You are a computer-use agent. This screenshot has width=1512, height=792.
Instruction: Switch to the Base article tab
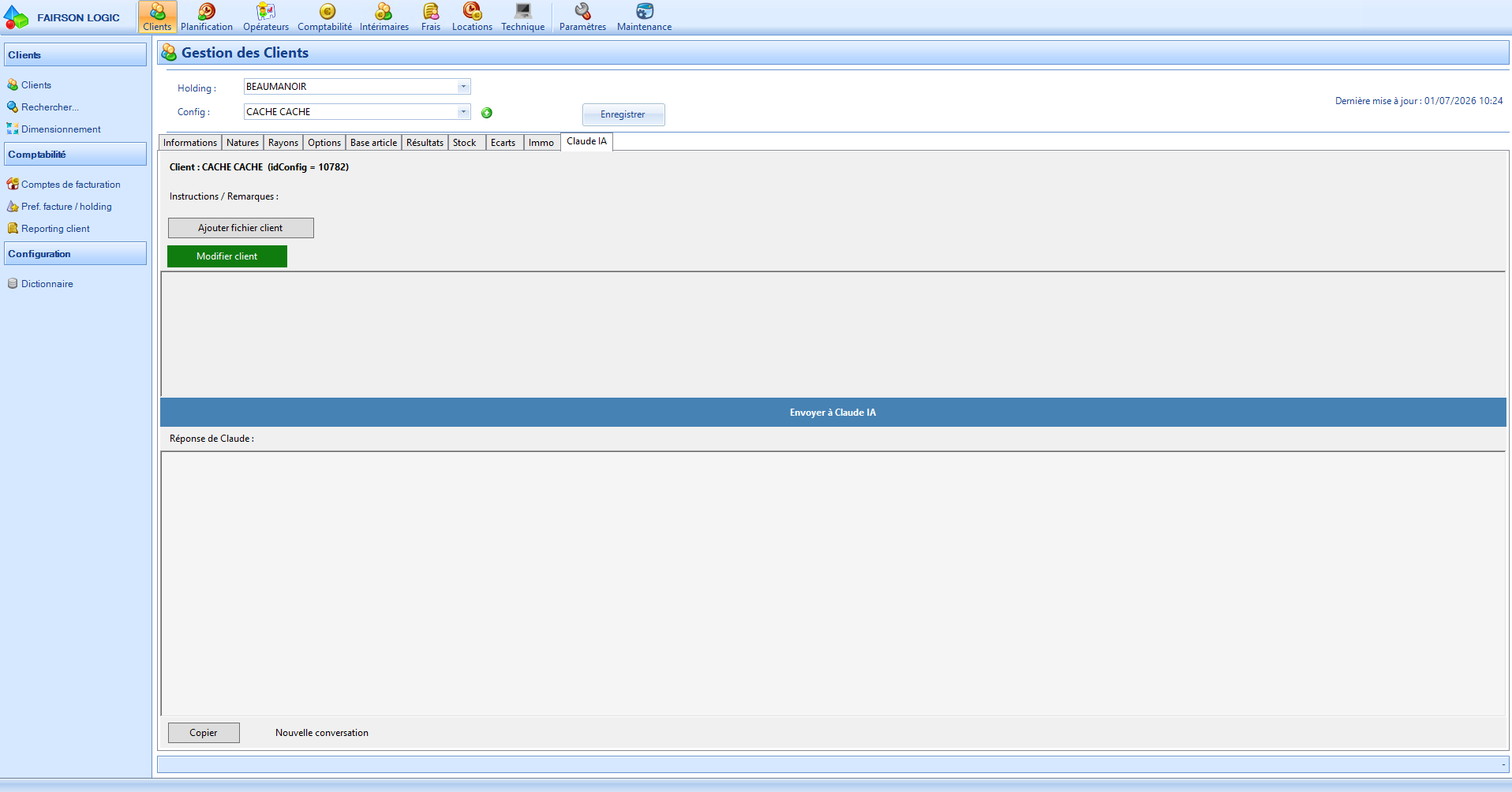click(x=374, y=143)
